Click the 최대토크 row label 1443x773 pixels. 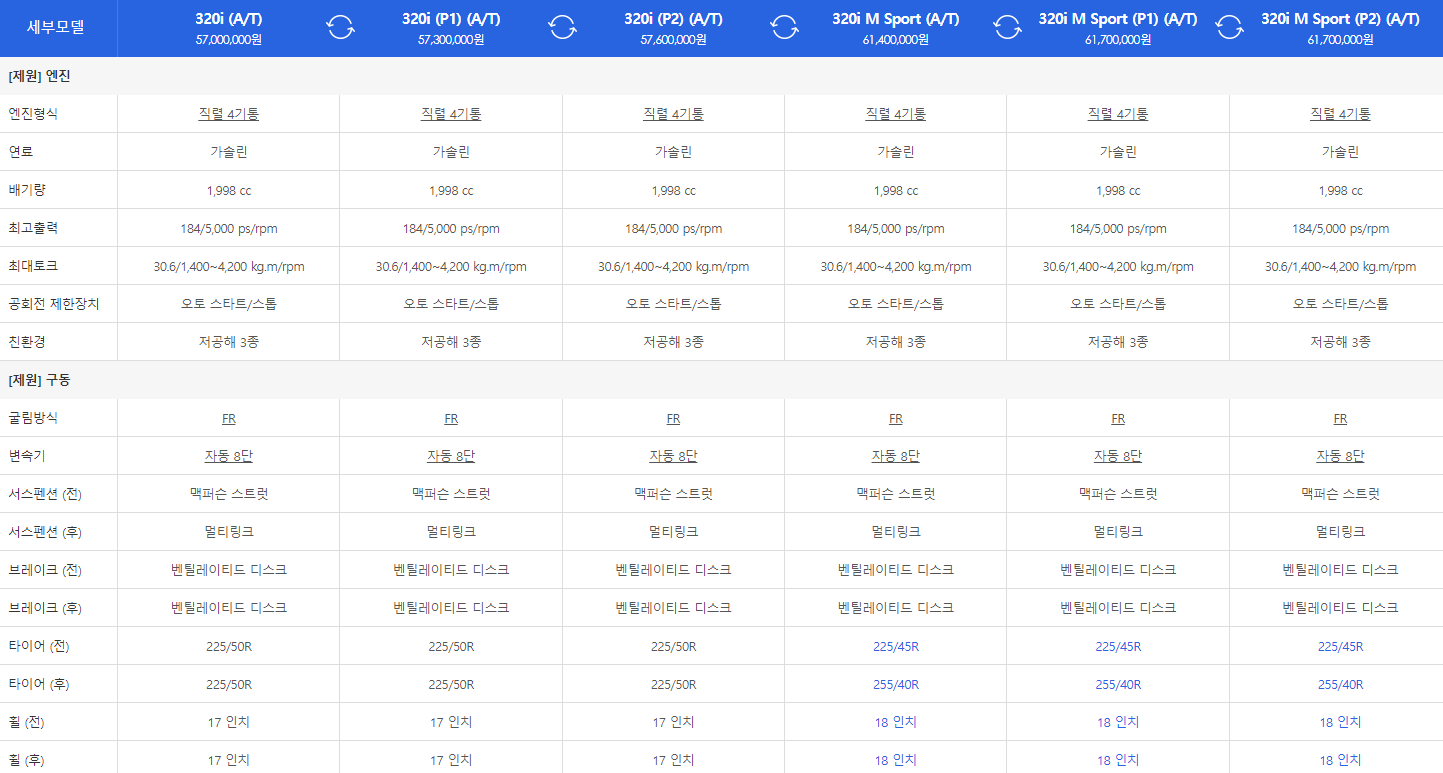[33, 266]
